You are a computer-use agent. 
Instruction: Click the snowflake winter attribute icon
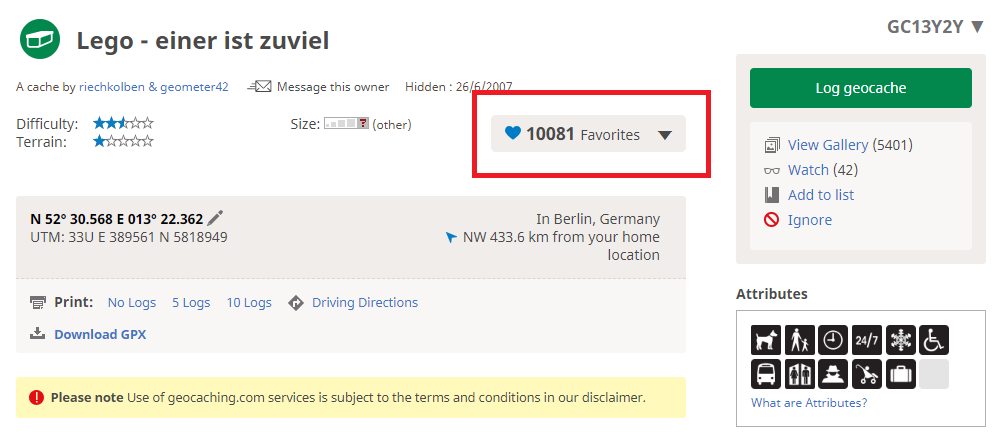[x=900, y=340]
